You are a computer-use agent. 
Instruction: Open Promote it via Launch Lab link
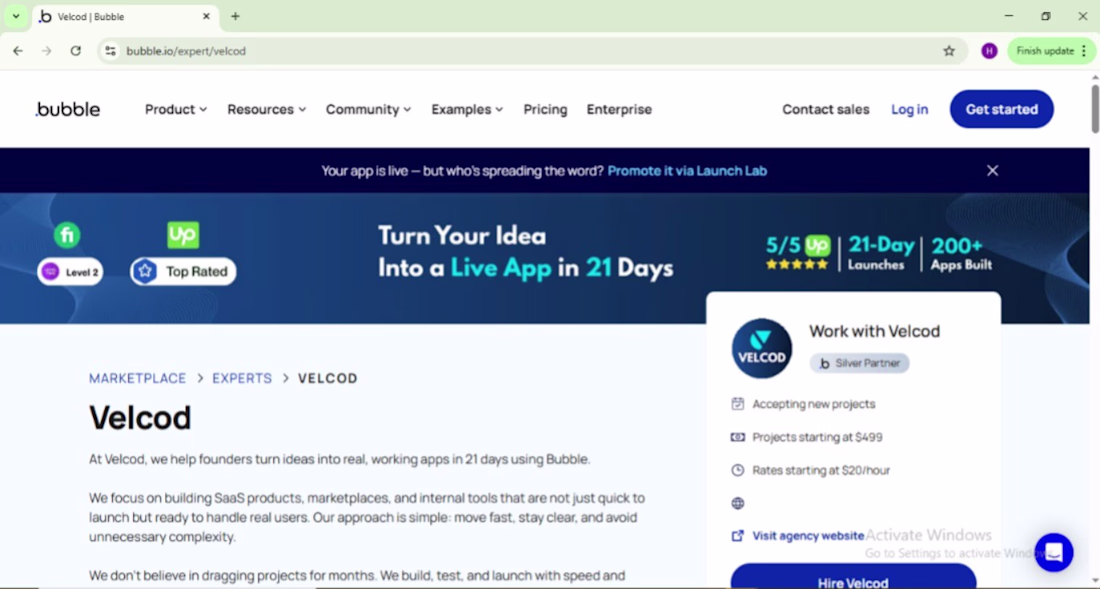pyautogui.click(x=687, y=170)
